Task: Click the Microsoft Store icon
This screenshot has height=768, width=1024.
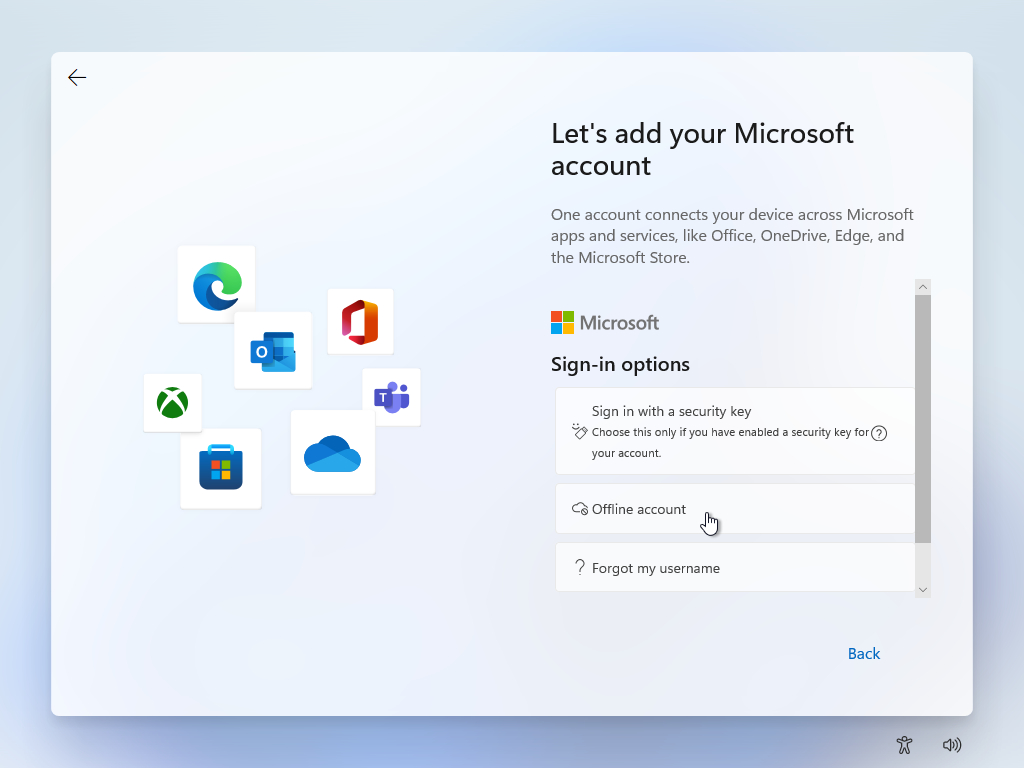Action: [x=221, y=468]
